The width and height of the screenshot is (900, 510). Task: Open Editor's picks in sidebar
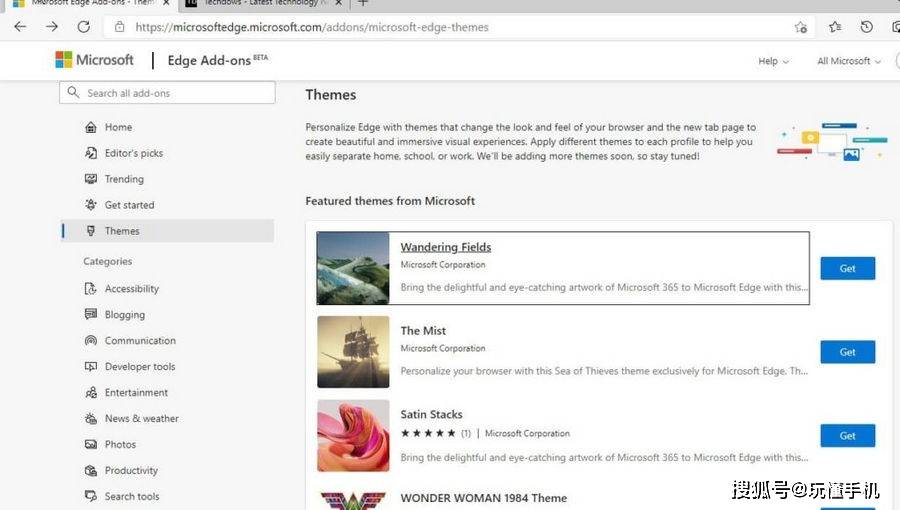[x=134, y=153]
